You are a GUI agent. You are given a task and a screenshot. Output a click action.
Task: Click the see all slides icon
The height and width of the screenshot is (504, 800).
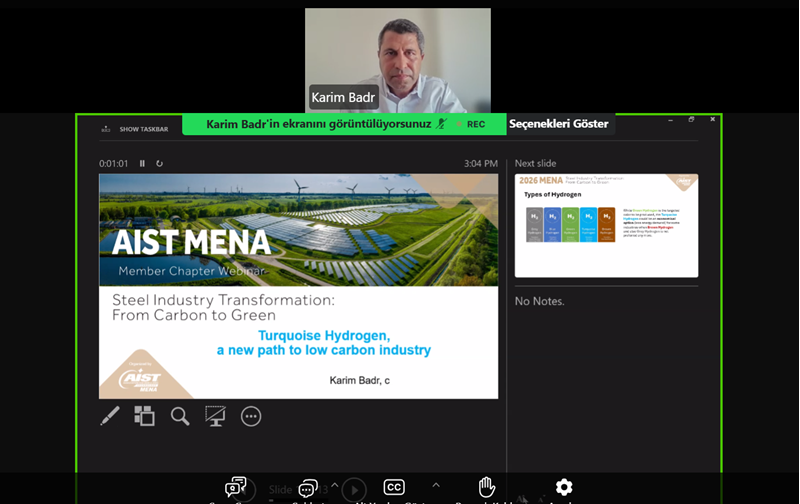pyautogui.click(x=144, y=416)
